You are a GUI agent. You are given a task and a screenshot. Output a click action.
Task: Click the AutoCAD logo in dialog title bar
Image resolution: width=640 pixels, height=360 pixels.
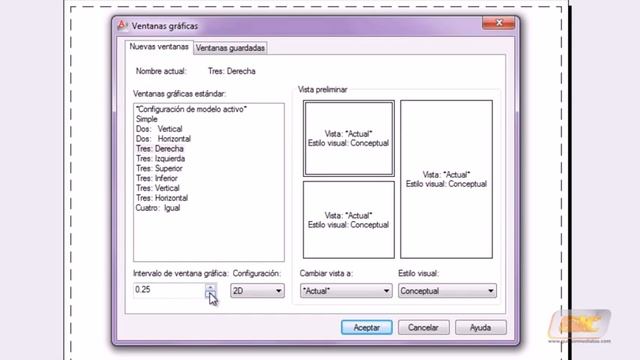pos(122,25)
